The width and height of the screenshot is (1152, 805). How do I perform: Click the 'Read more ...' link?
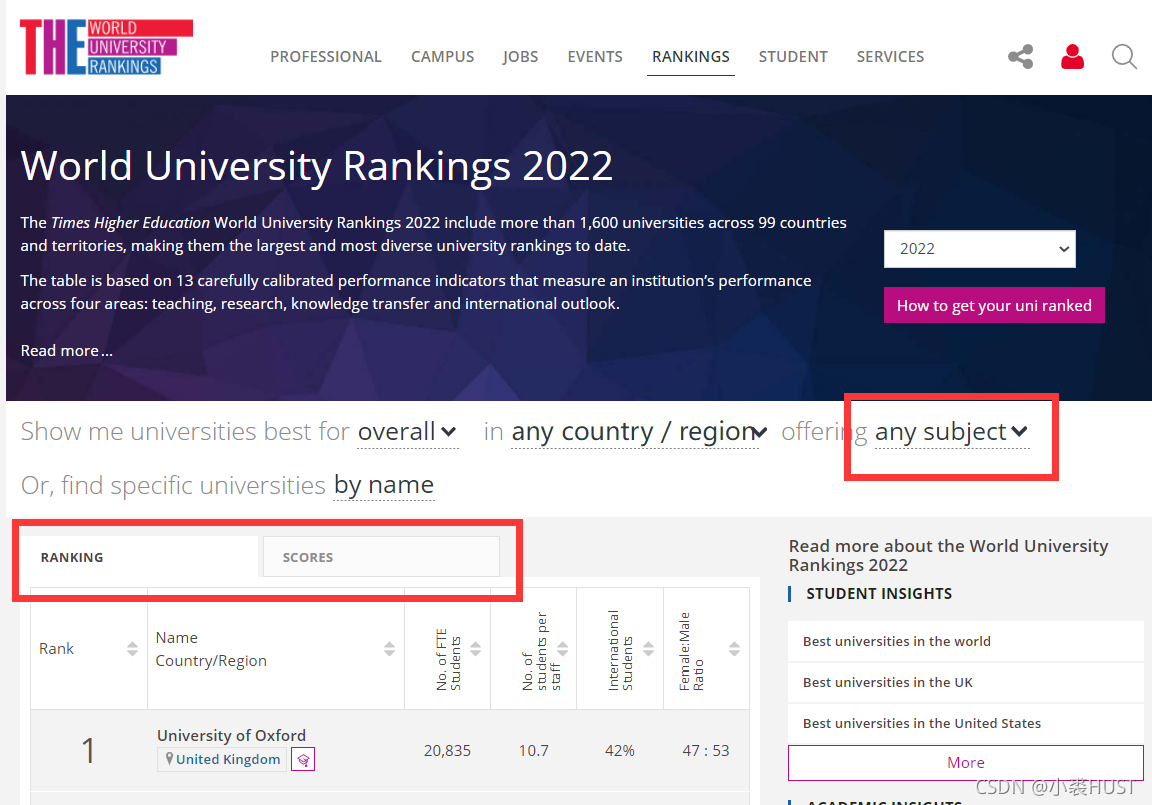point(67,351)
